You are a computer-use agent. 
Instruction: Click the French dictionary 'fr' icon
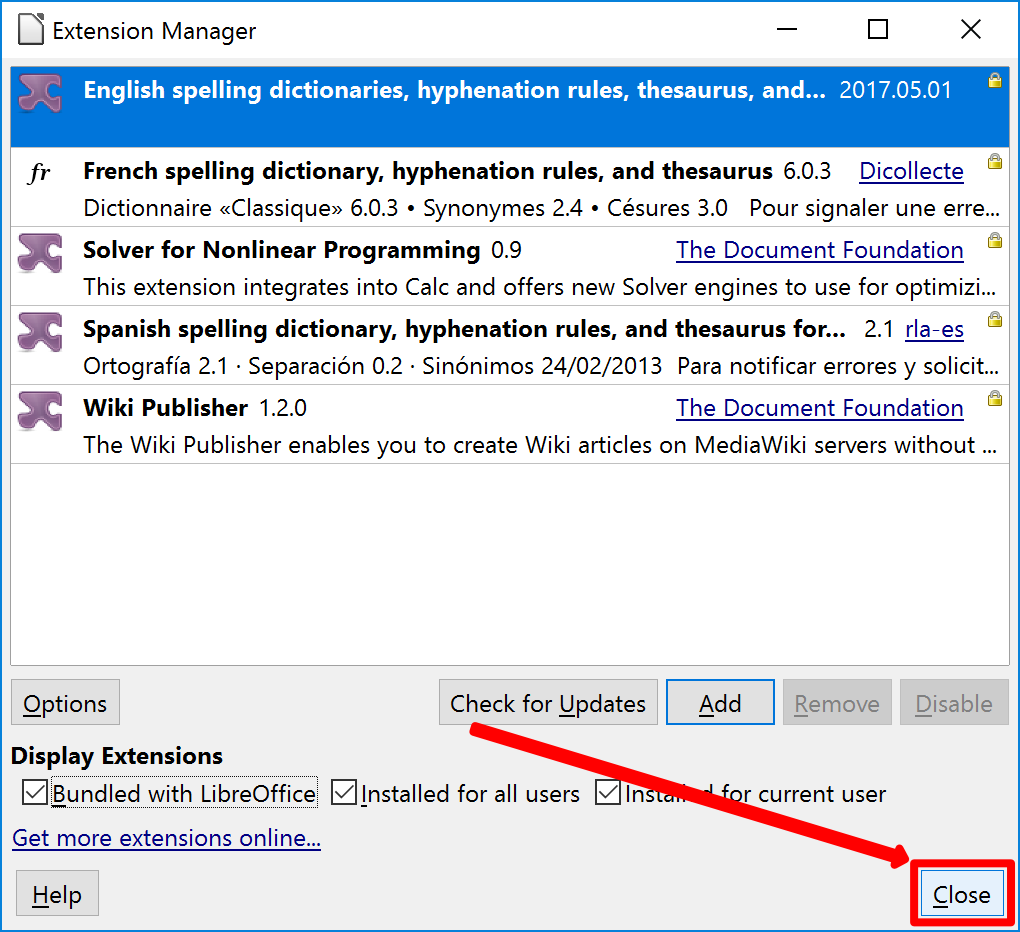[x=40, y=172]
